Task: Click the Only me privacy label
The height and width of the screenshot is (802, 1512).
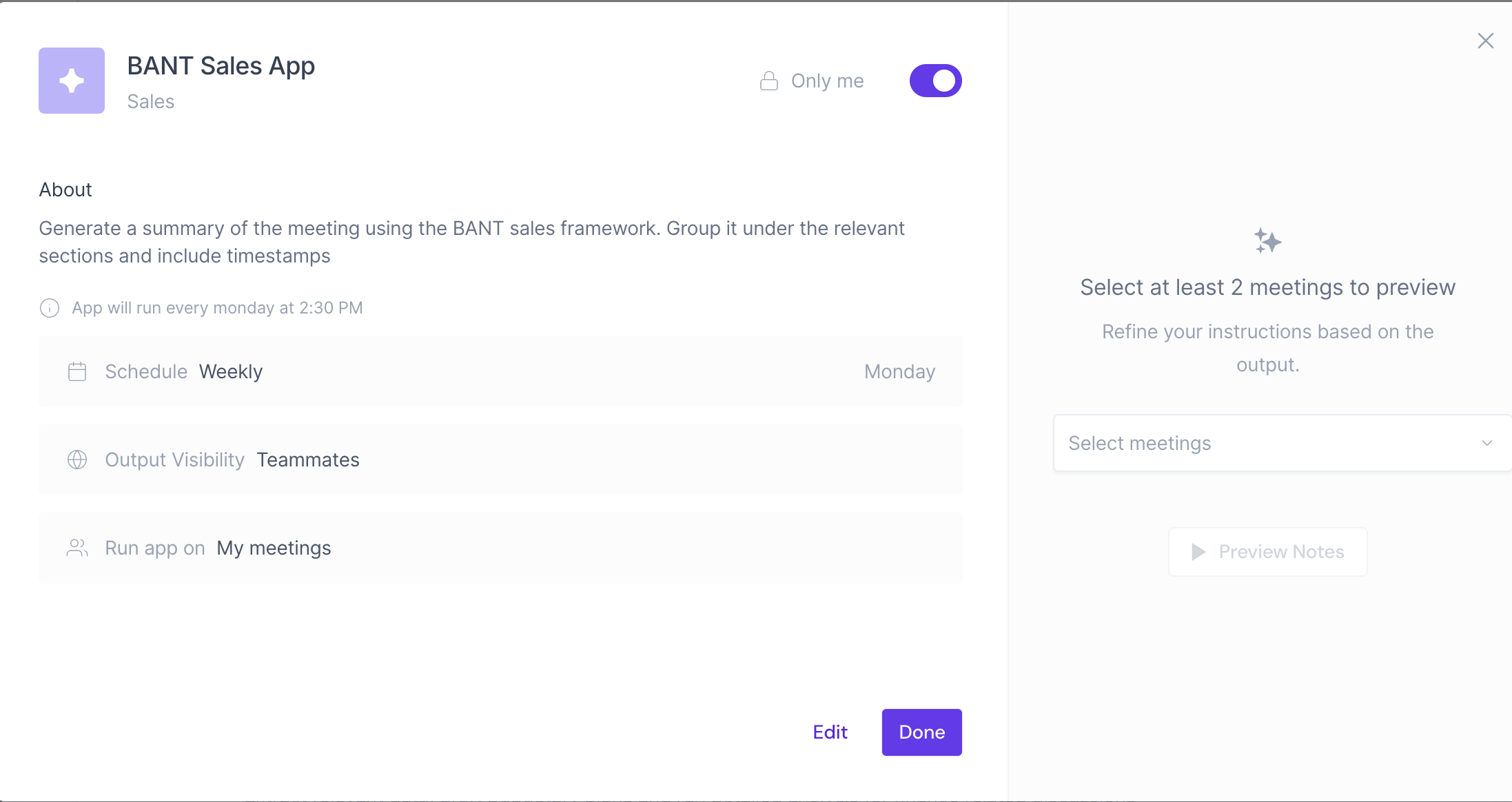Action: coord(827,81)
